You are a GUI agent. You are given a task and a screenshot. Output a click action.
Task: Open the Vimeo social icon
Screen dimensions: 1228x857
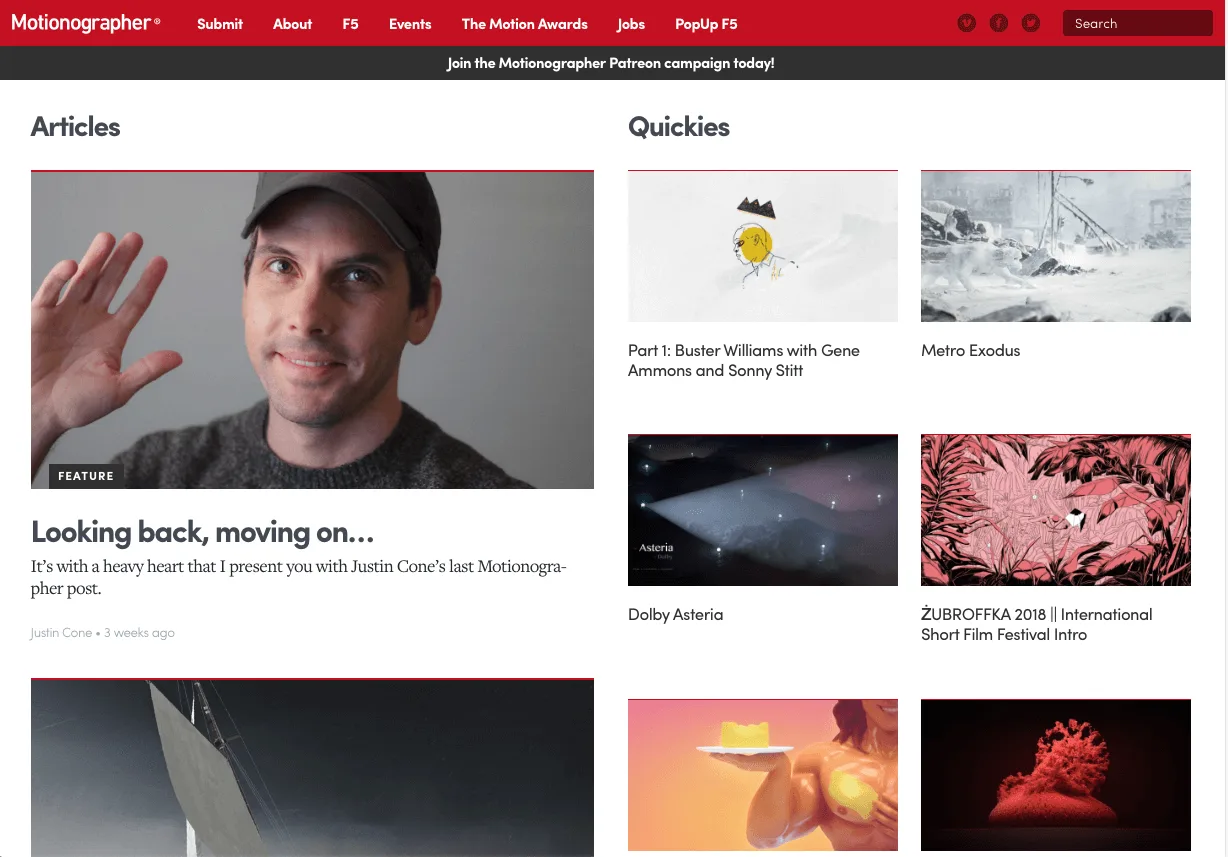(x=966, y=23)
